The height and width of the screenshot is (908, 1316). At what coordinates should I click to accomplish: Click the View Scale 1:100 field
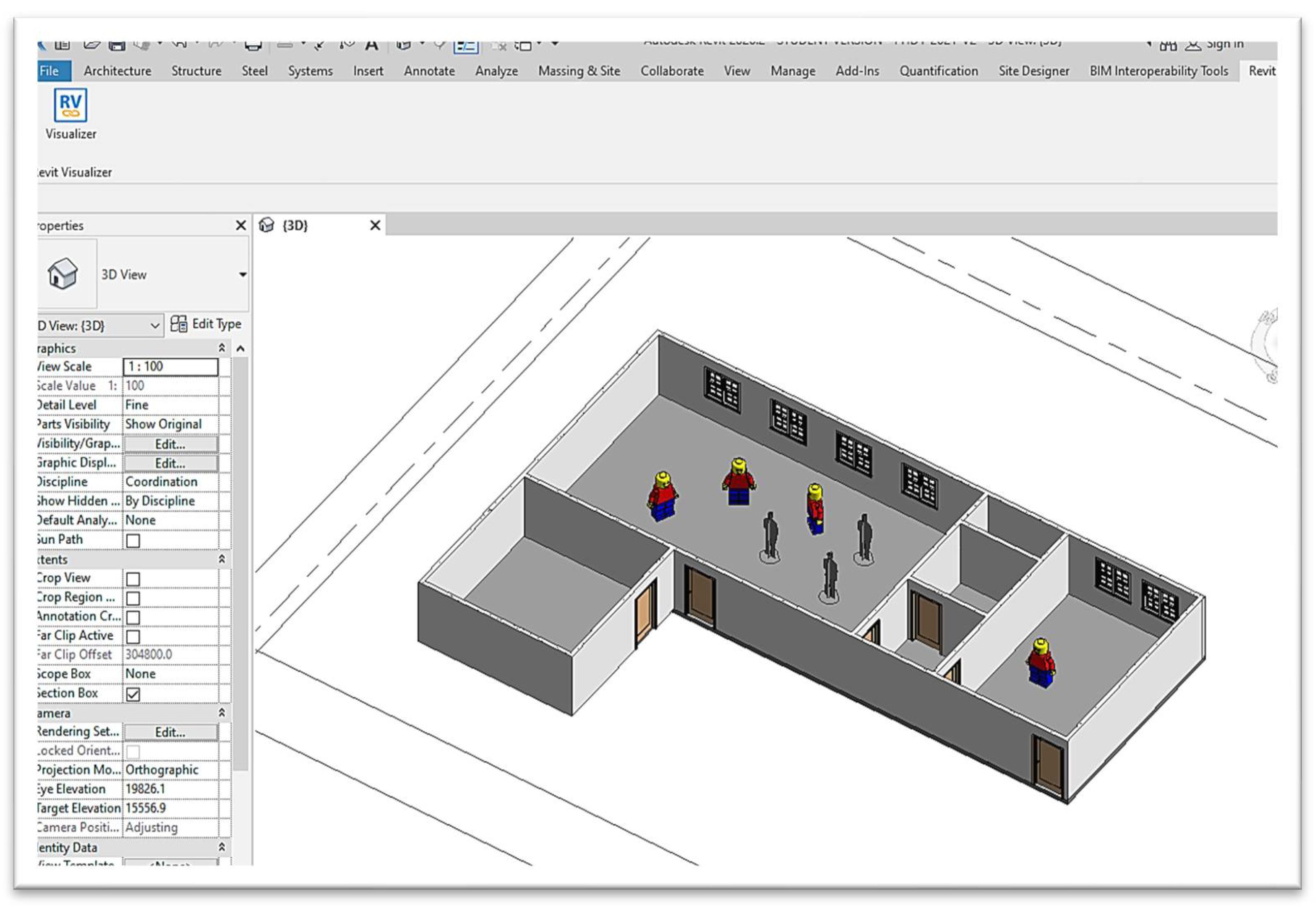tap(170, 367)
